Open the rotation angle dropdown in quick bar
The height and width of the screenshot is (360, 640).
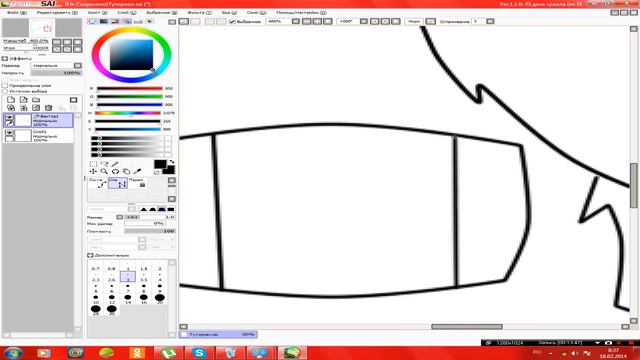pyautogui.click(x=364, y=21)
